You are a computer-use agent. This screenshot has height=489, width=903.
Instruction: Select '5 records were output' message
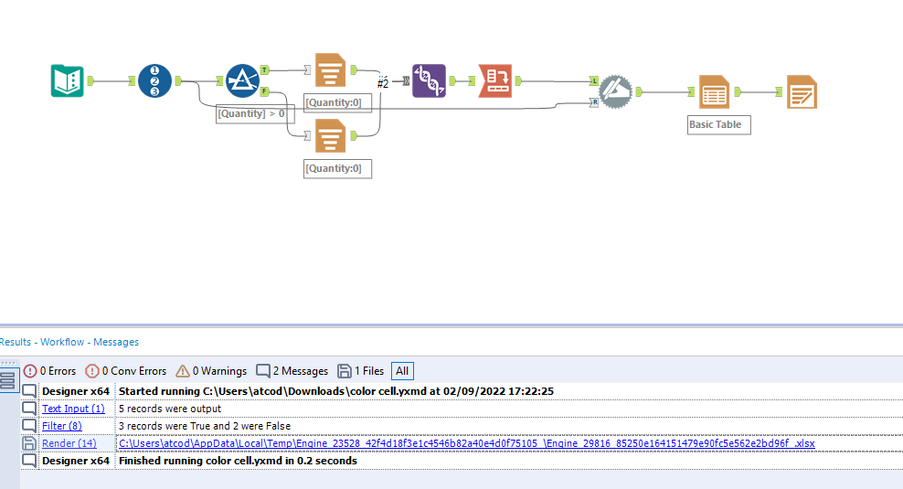[170, 408]
